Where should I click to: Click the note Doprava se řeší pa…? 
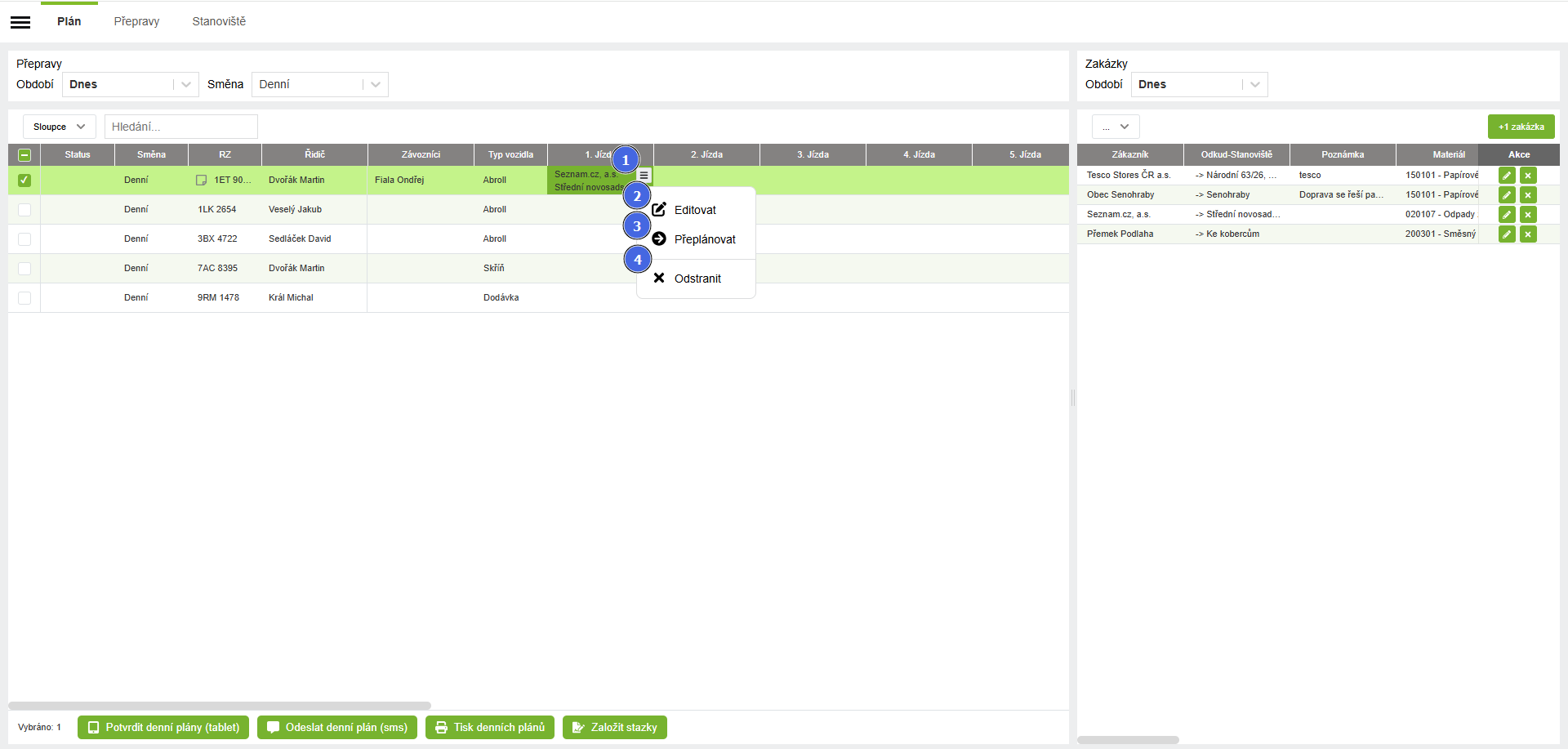[x=1341, y=194]
